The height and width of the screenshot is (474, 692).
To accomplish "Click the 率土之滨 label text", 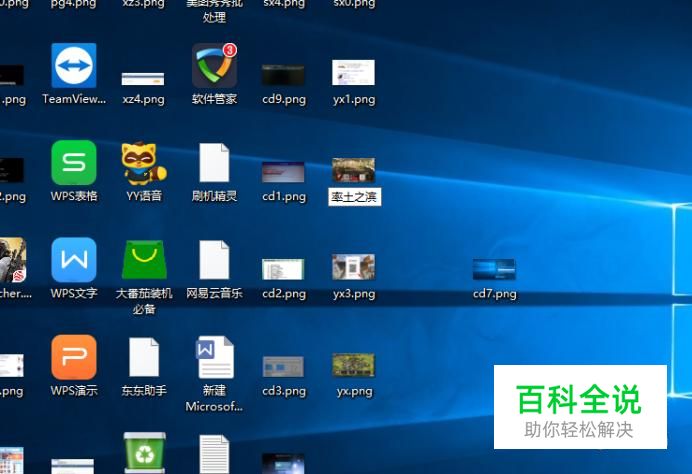I will pyautogui.click(x=354, y=196).
